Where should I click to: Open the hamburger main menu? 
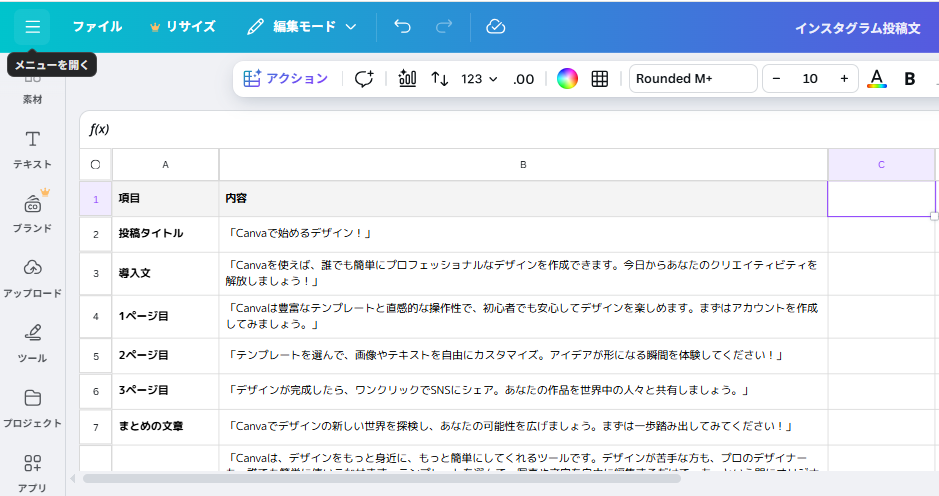pos(32,27)
